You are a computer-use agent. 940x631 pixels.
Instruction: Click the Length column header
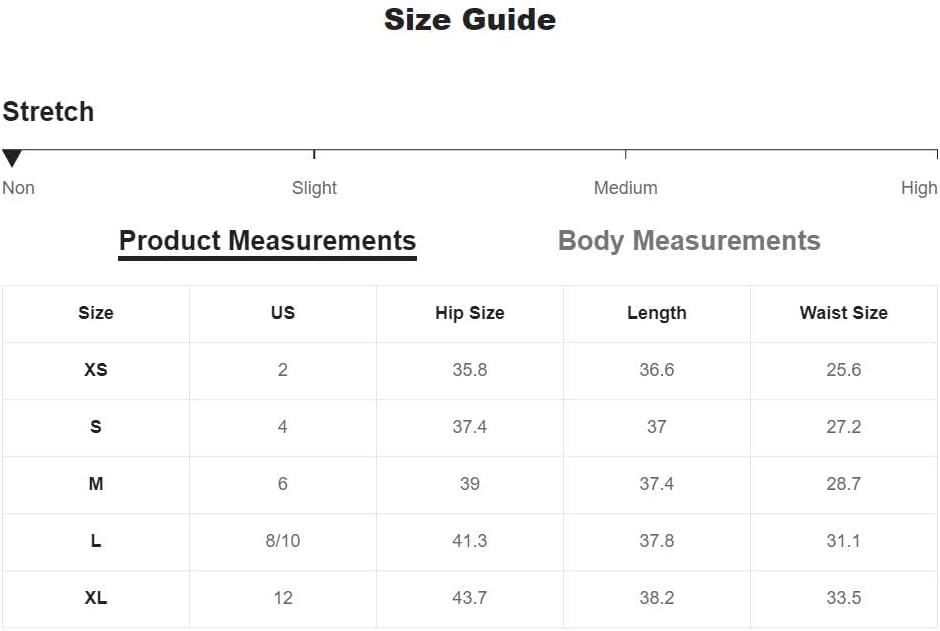pyautogui.click(x=656, y=313)
